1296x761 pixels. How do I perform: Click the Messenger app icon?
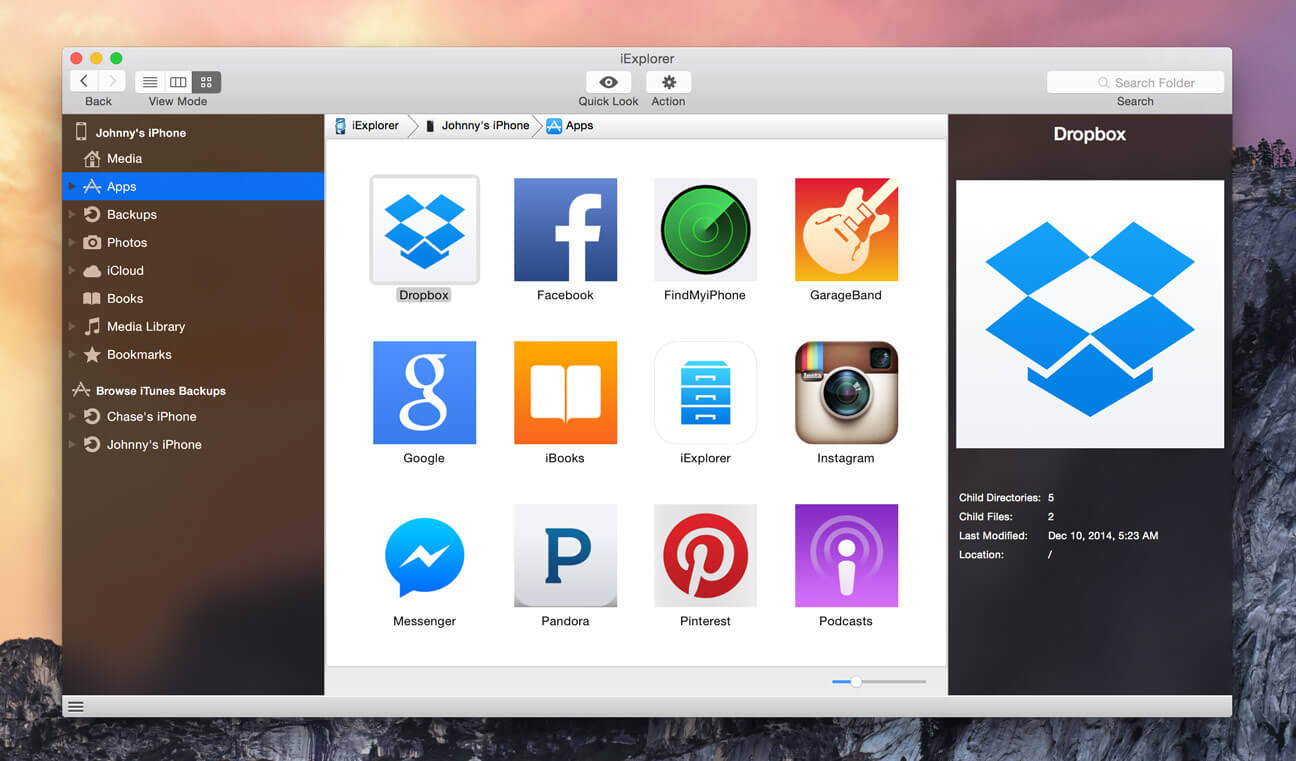point(424,556)
